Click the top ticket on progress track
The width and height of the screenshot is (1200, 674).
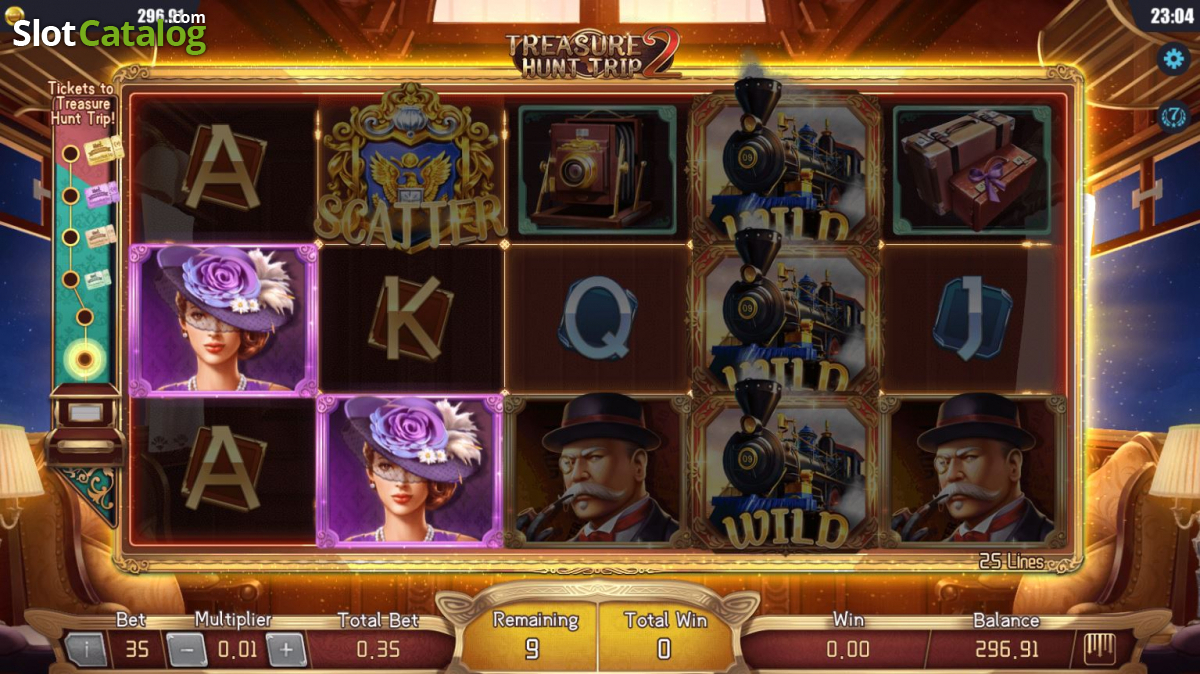pyautogui.click(x=104, y=150)
